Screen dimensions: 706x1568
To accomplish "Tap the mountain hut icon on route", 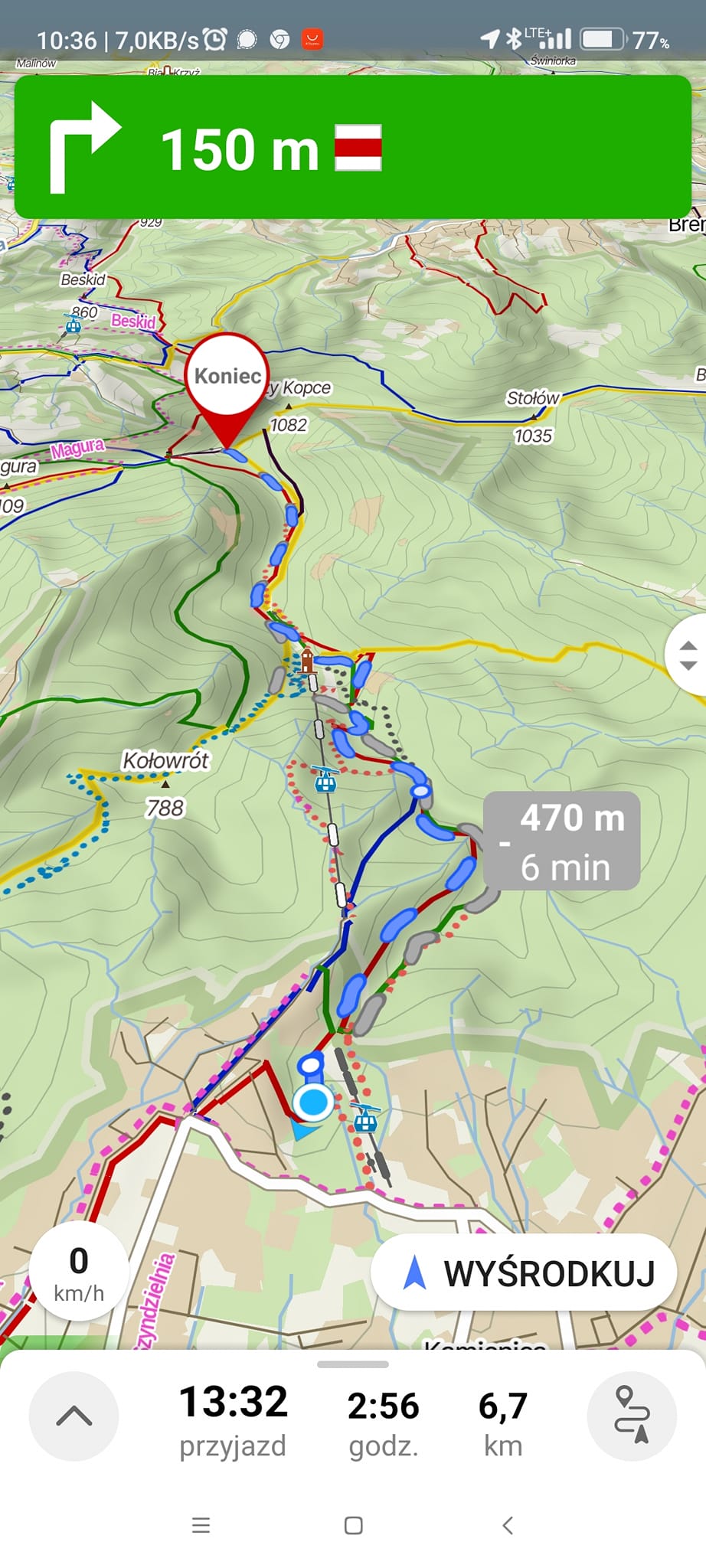I will coord(307,660).
